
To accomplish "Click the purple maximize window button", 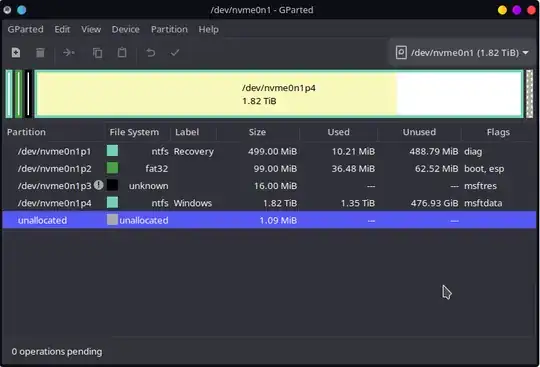I will [x=517, y=10].
